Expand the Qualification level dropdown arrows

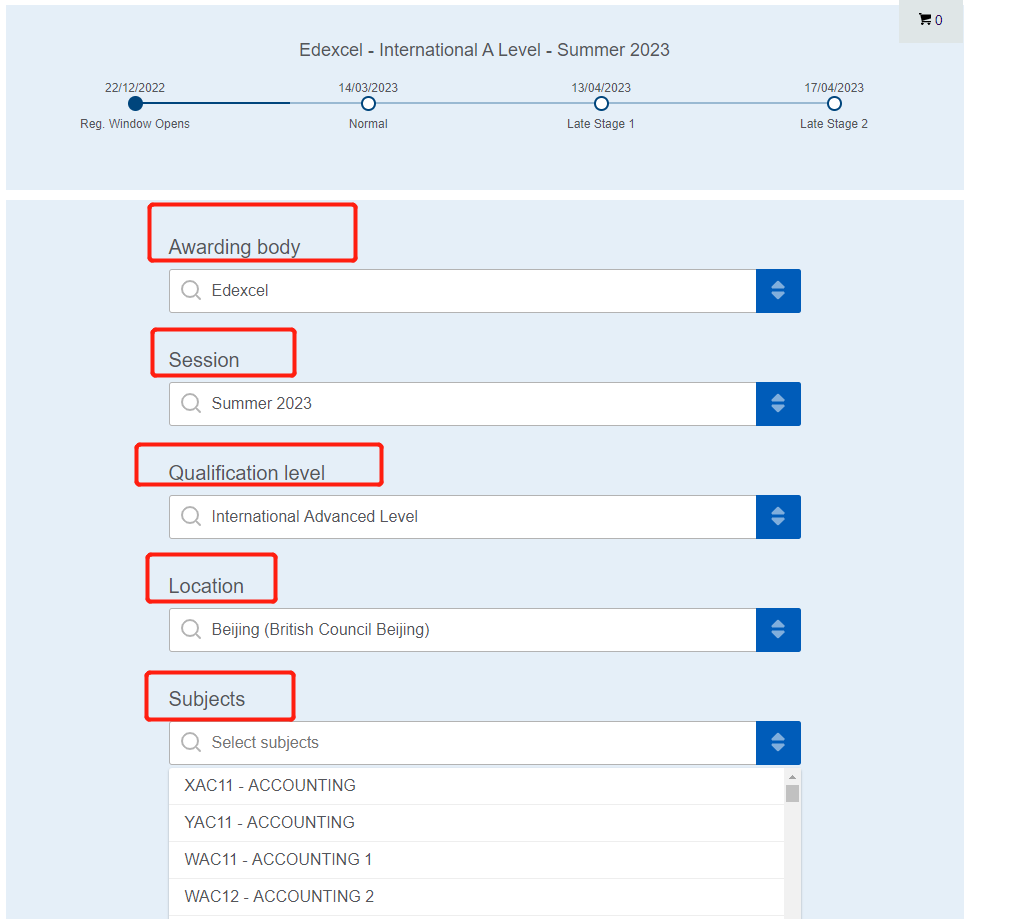pos(778,517)
